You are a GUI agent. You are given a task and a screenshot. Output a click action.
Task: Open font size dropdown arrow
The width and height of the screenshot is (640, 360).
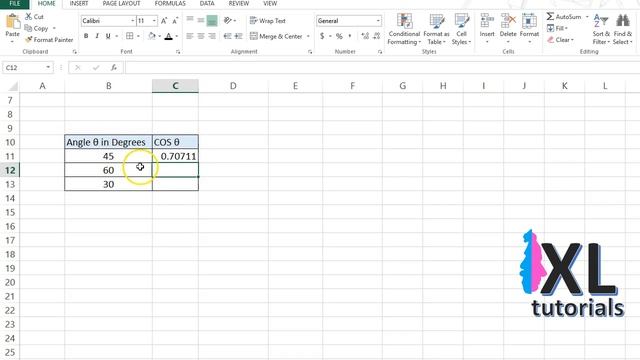click(154, 21)
